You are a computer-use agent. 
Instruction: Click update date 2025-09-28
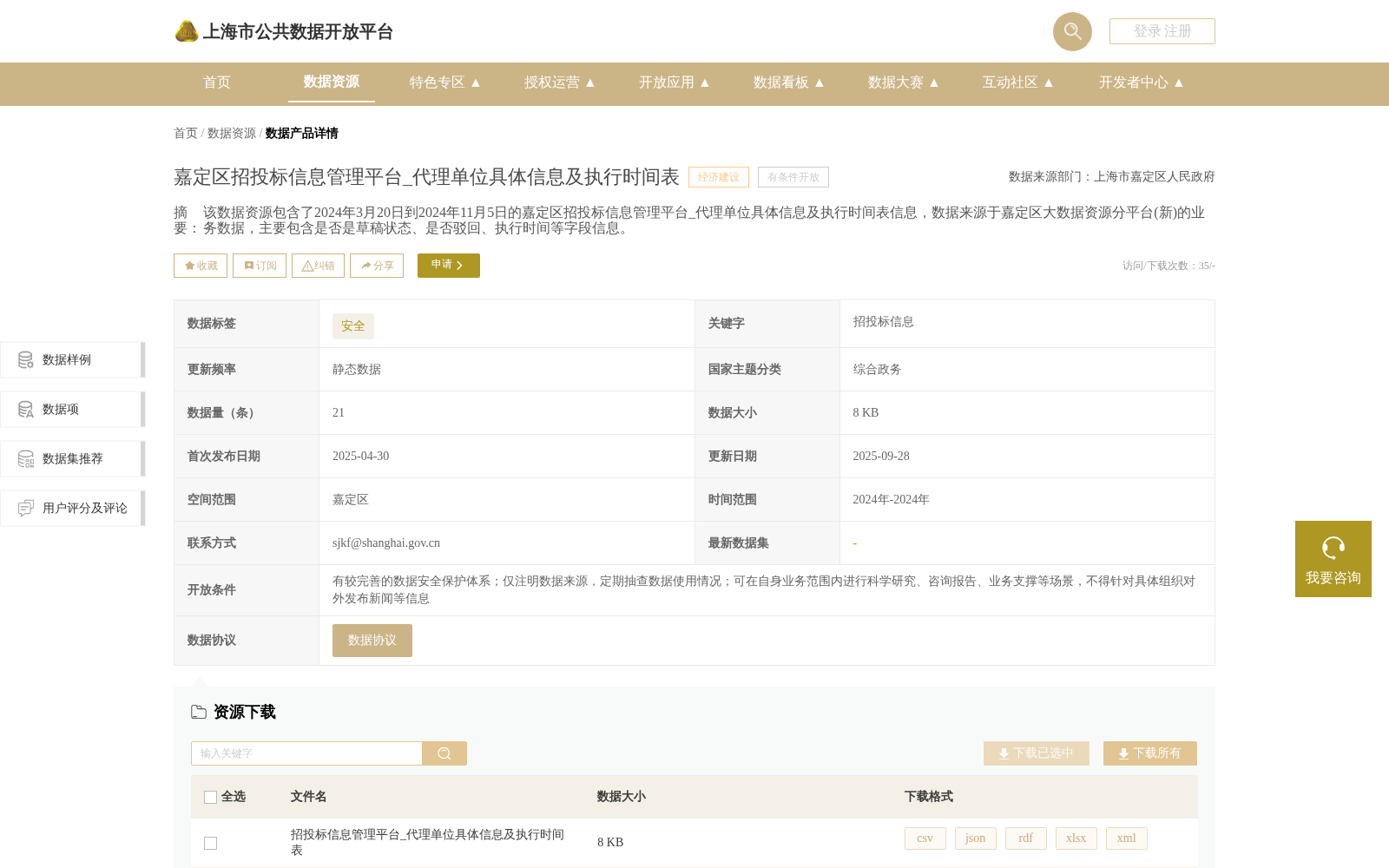[x=881, y=457]
